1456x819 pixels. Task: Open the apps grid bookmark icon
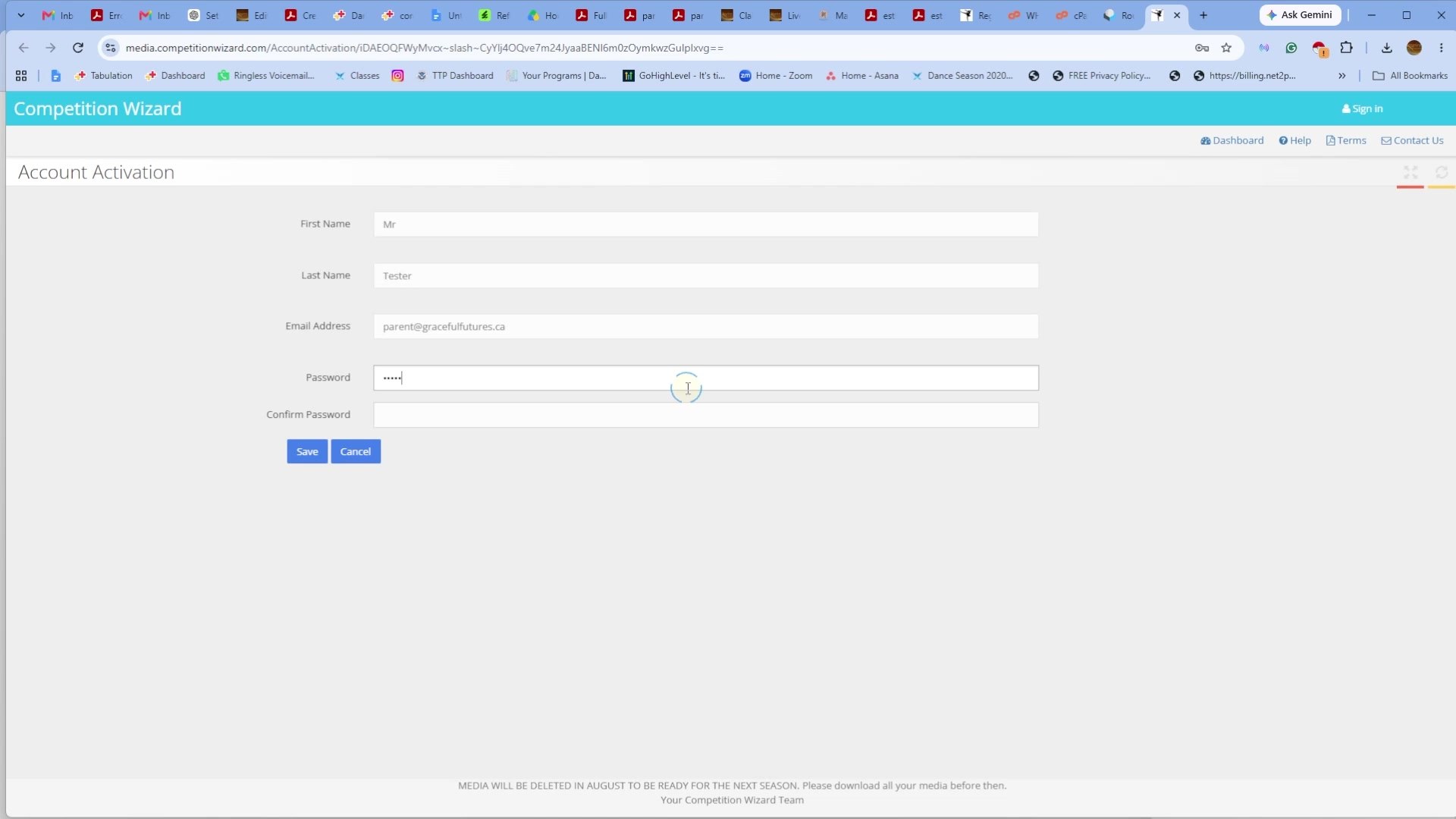click(21, 76)
